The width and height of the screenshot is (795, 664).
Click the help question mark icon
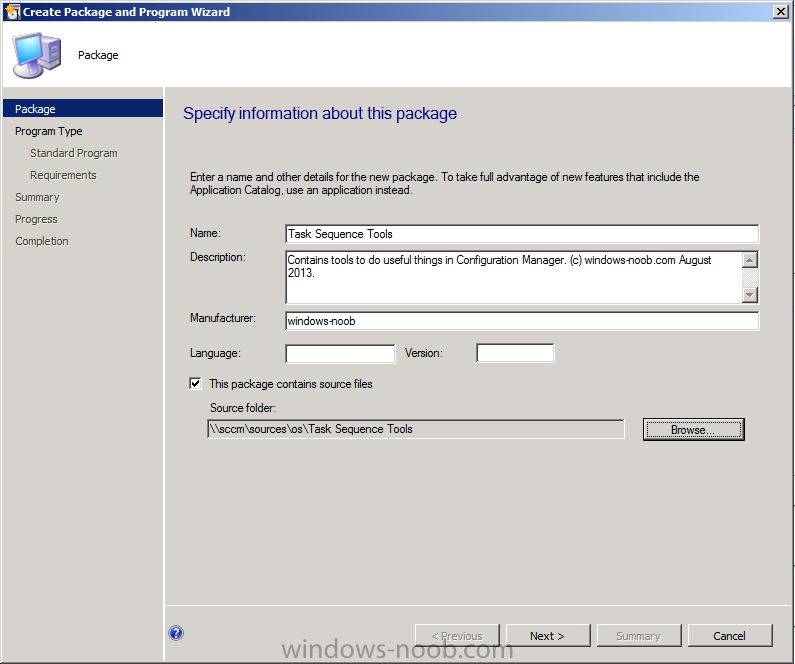tap(176, 633)
